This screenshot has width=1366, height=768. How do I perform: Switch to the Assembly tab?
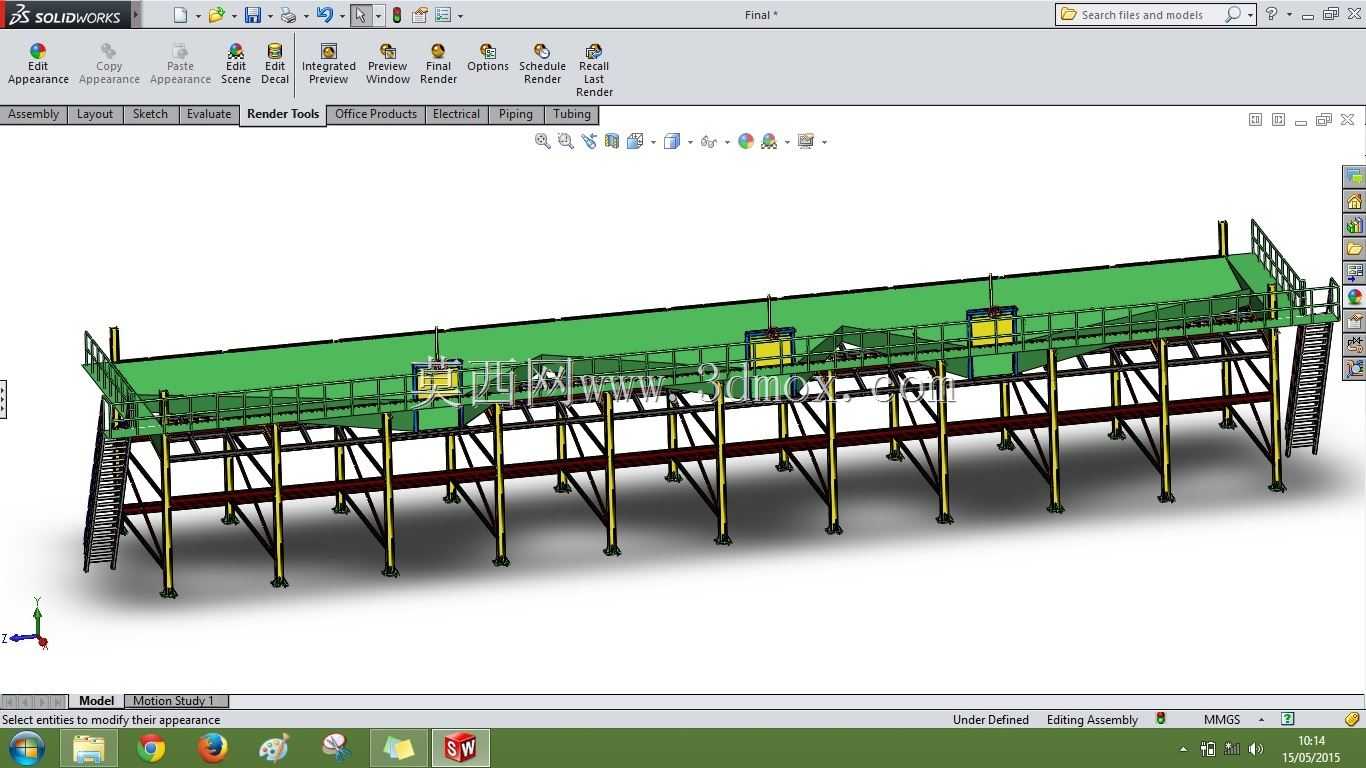pyautogui.click(x=34, y=114)
